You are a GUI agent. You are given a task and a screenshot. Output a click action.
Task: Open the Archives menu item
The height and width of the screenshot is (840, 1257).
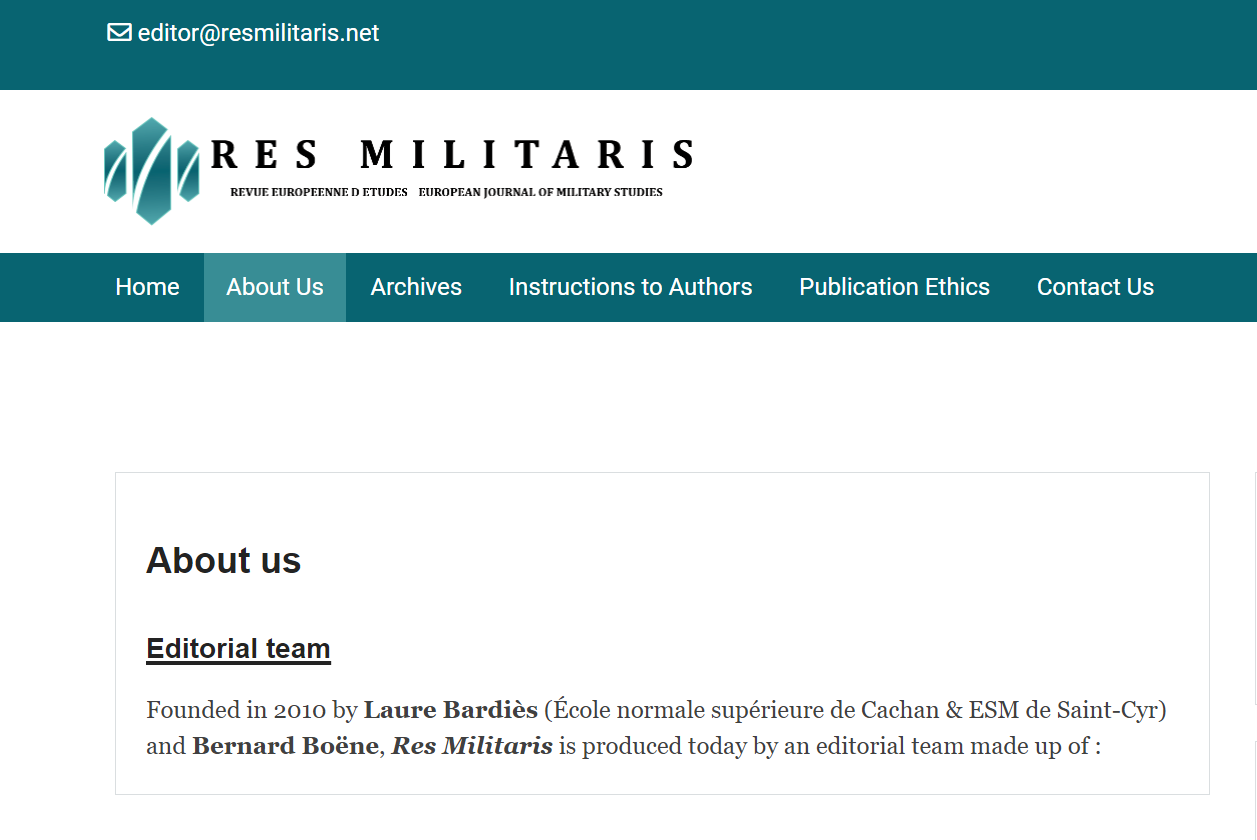coord(416,287)
